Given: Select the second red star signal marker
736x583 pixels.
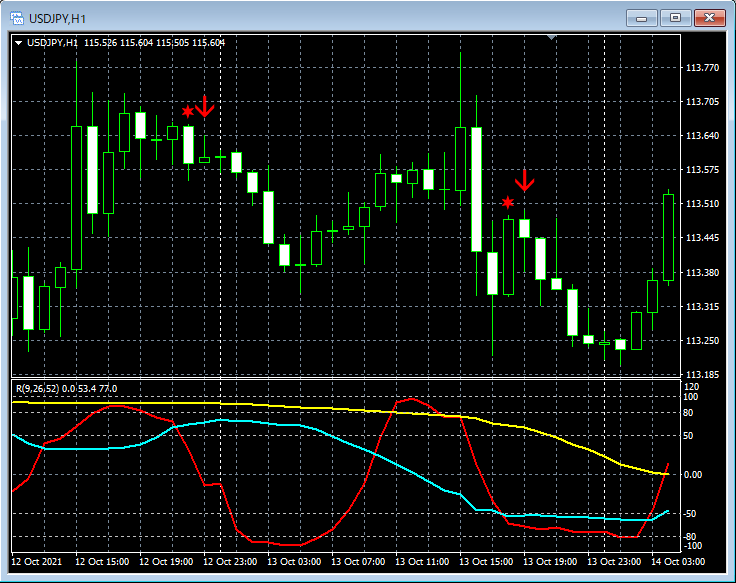Looking at the screenshot, I should (x=507, y=203).
